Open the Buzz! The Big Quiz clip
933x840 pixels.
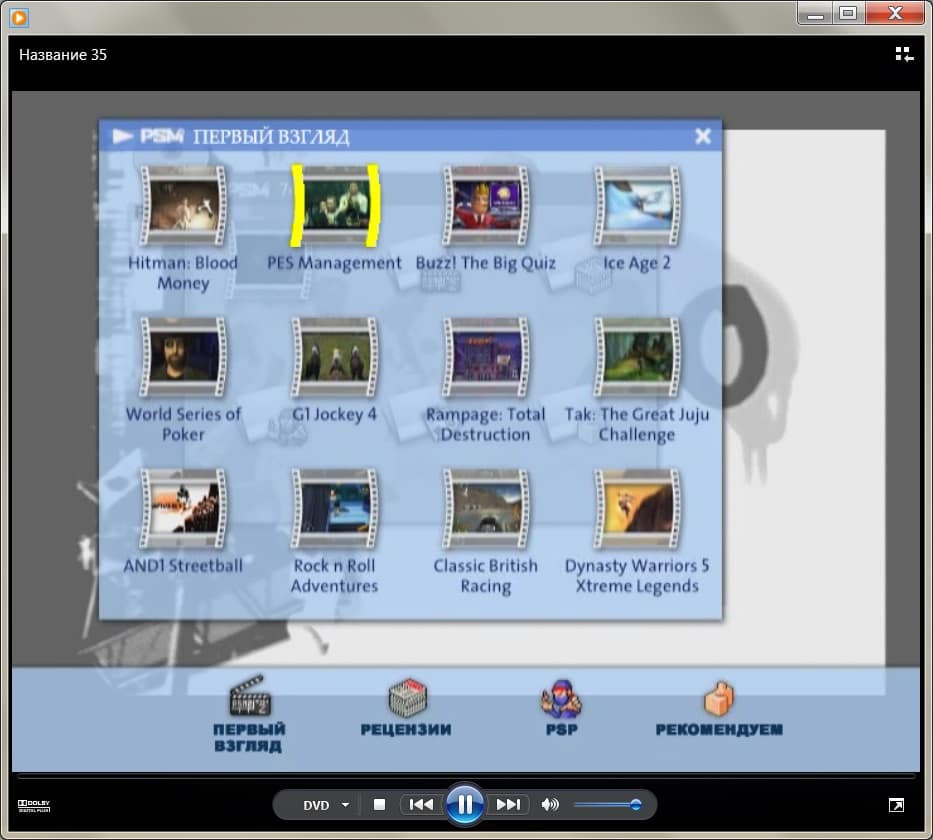pyautogui.click(x=486, y=206)
